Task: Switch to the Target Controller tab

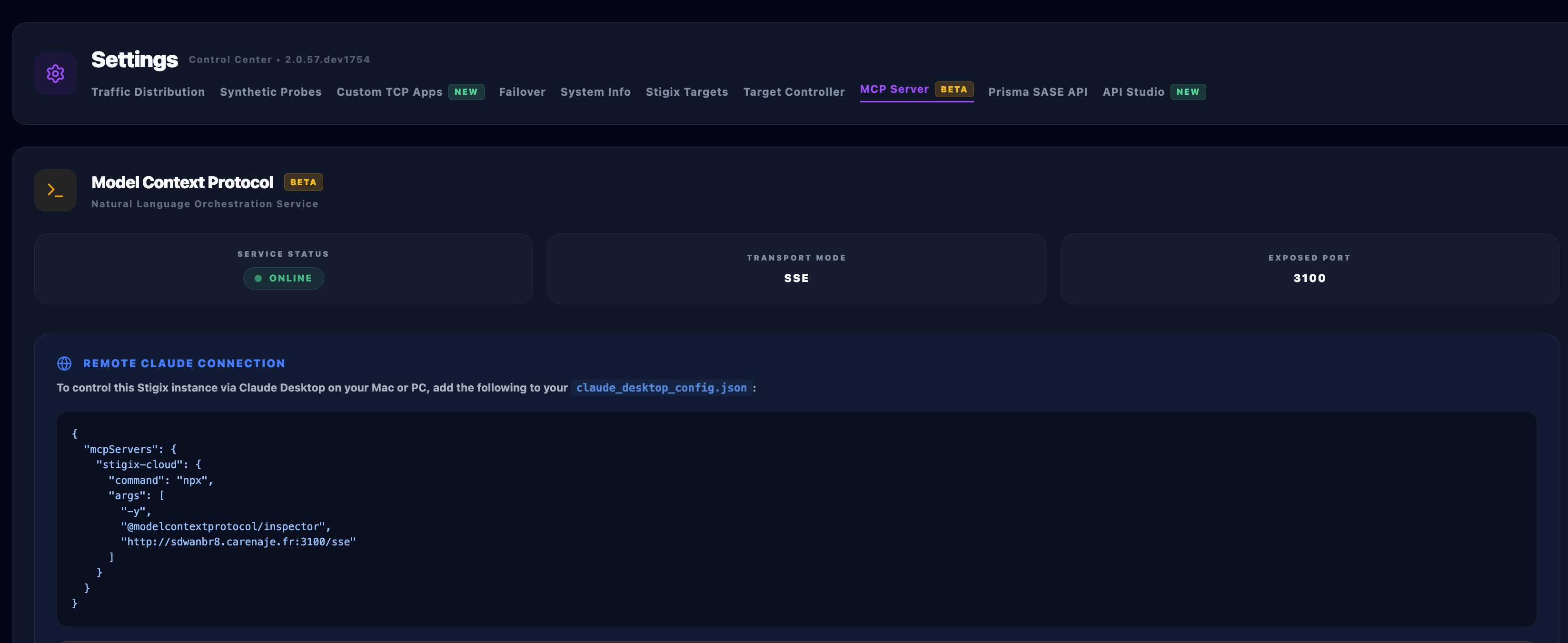Action: click(794, 92)
